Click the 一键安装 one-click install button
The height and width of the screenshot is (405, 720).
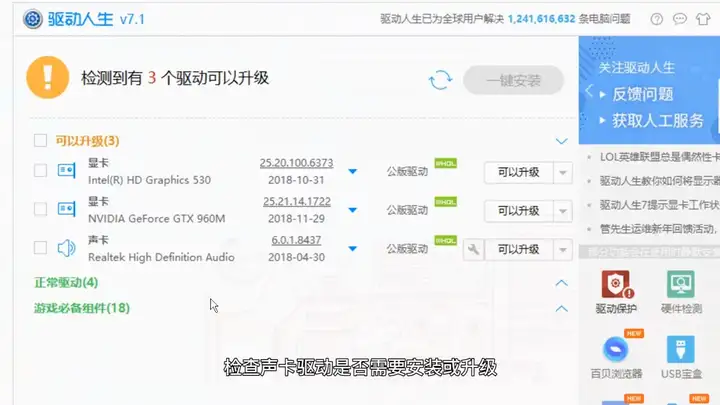[x=513, y=80]
